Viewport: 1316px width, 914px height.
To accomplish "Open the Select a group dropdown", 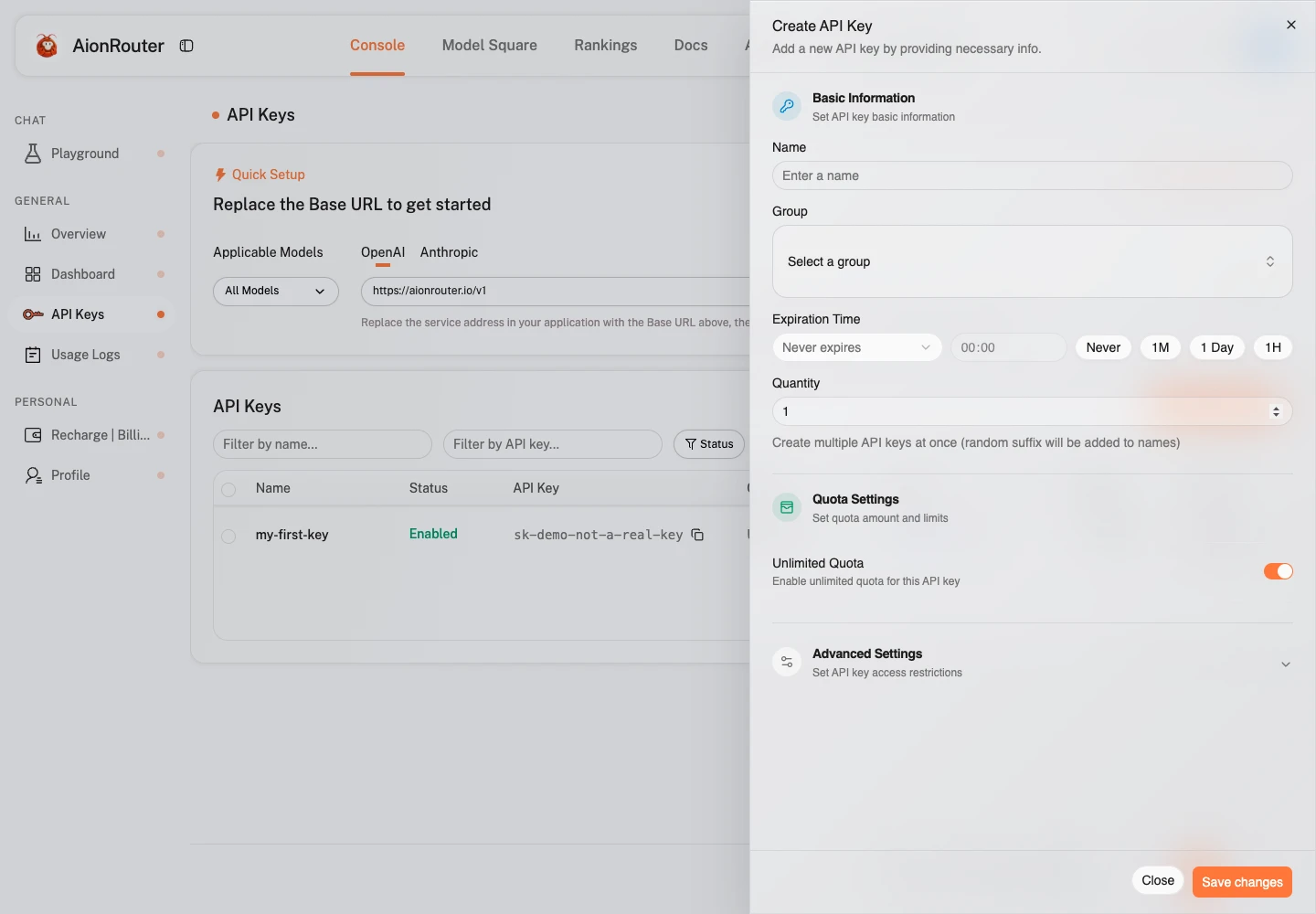I will (x=1032, y=261).
